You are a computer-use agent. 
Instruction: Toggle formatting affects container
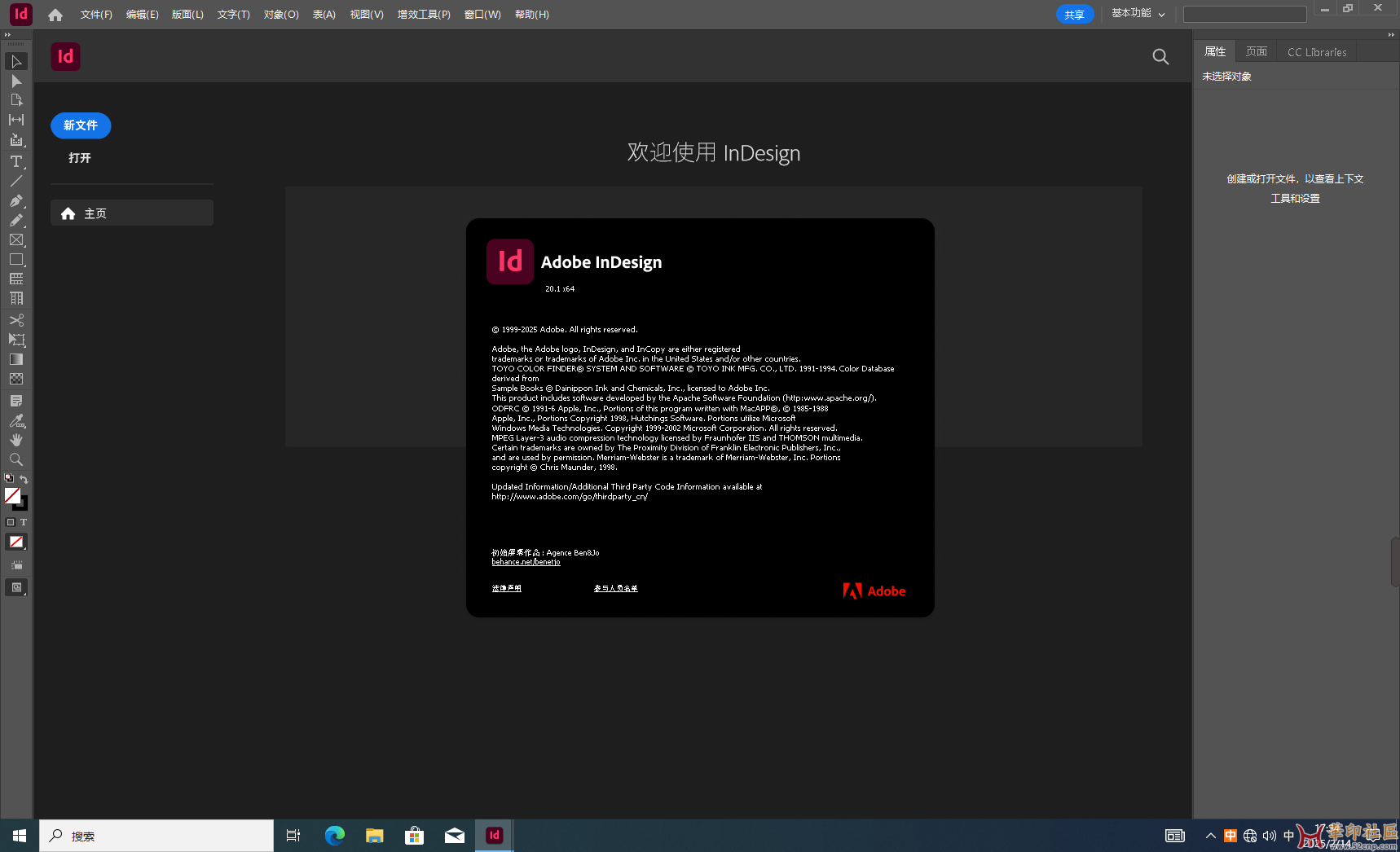pos(11,522)
